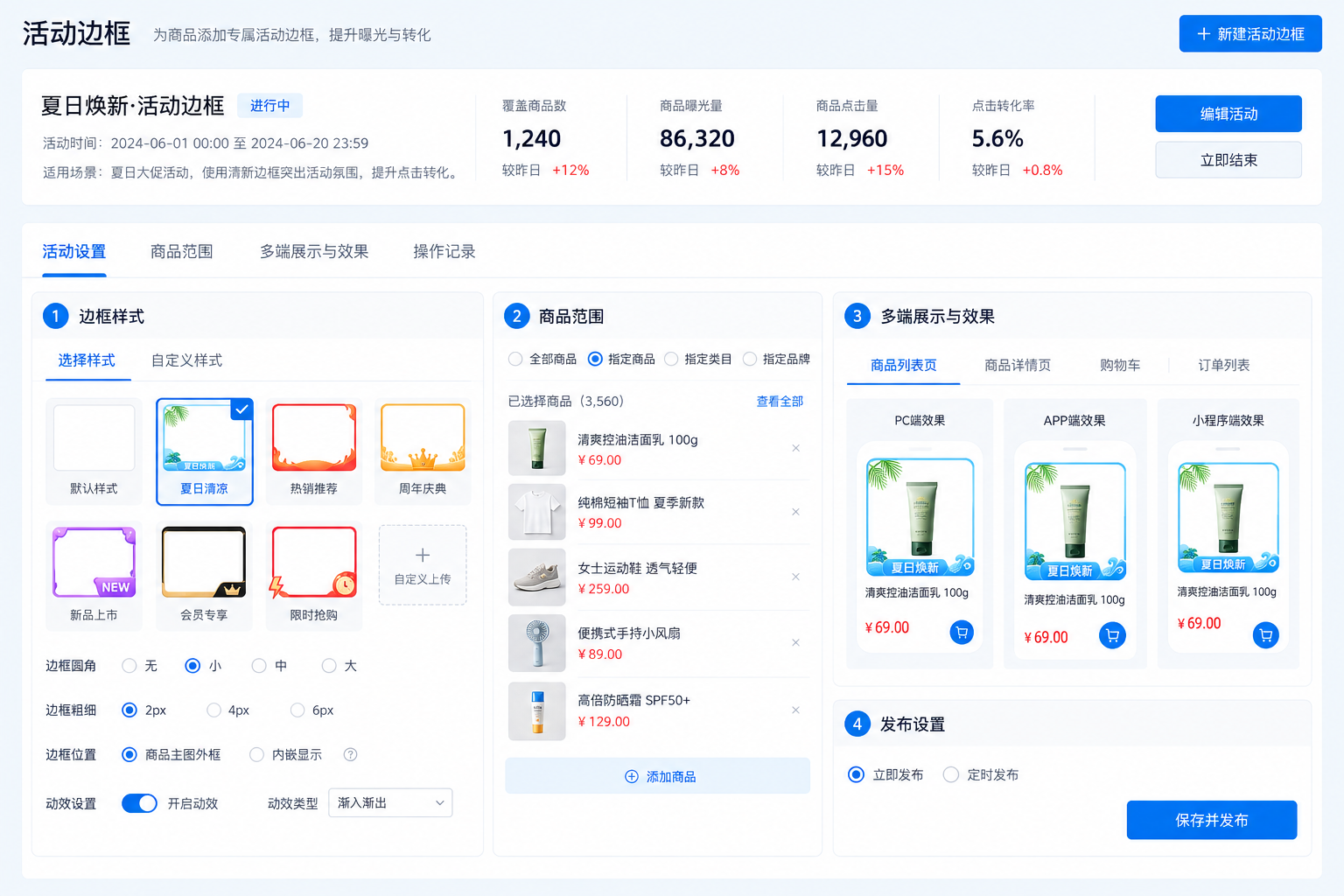
Task: Remove 纯棉短袖T恤 夏季新款 from the list
Action: tap(795, 512)
